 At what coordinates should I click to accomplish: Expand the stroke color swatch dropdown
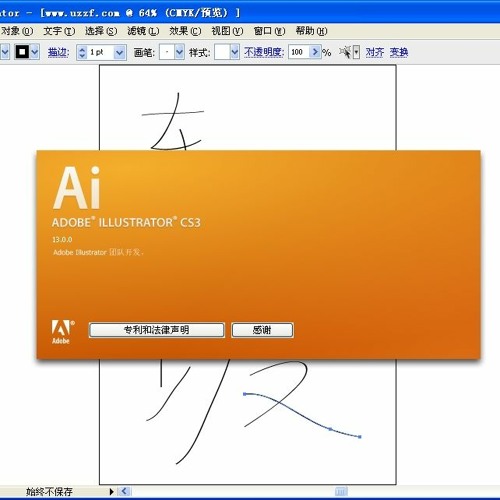pyautogui.click(x=35, y=52)
